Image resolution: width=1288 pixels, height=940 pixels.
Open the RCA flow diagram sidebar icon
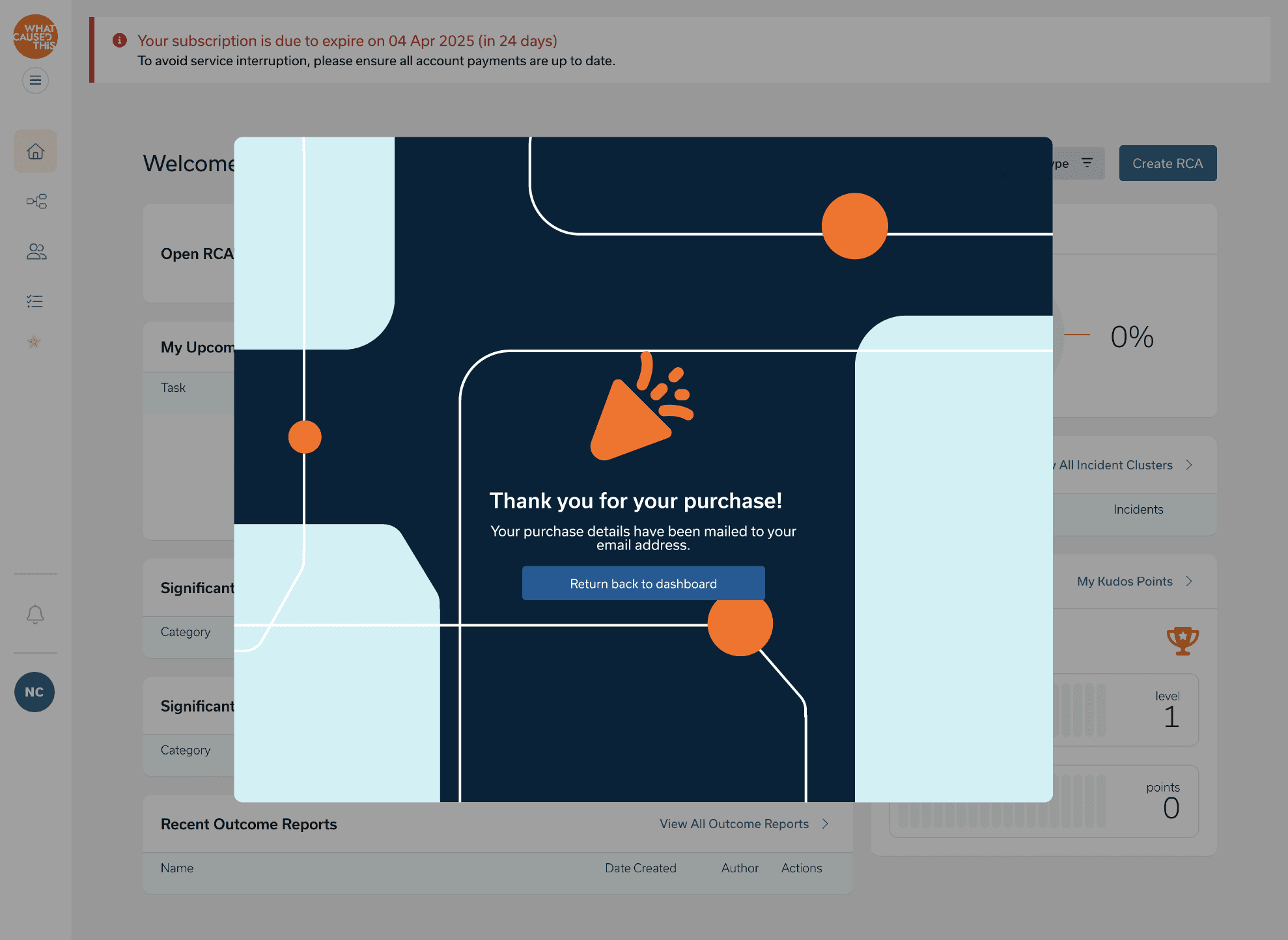point(36,201)
